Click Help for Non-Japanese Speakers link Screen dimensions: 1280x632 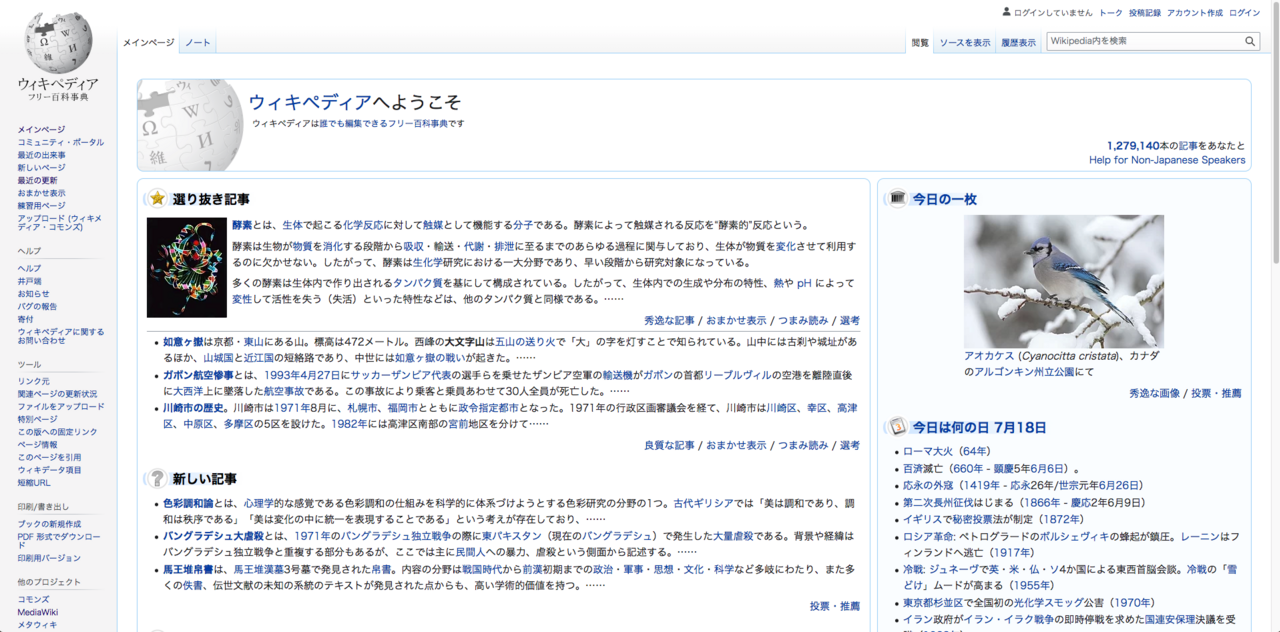pyautogui.click(x=1167, y=160)
